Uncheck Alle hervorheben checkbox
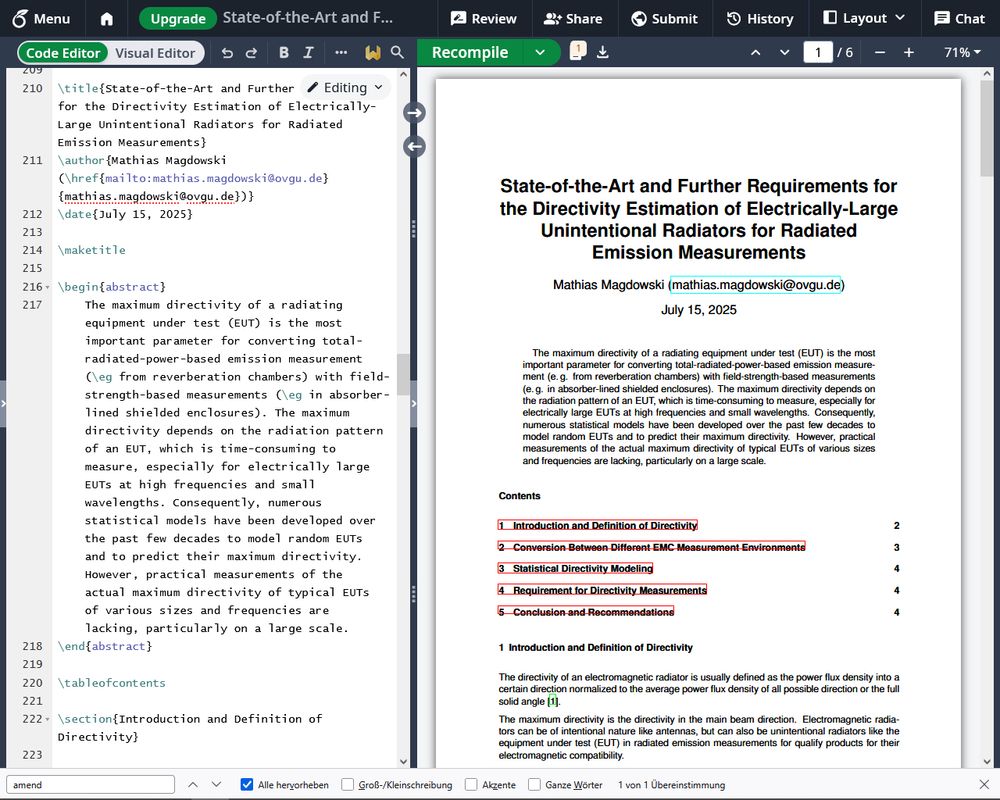The height and width of the screenshot is (800, 1000). pos(247,785)
